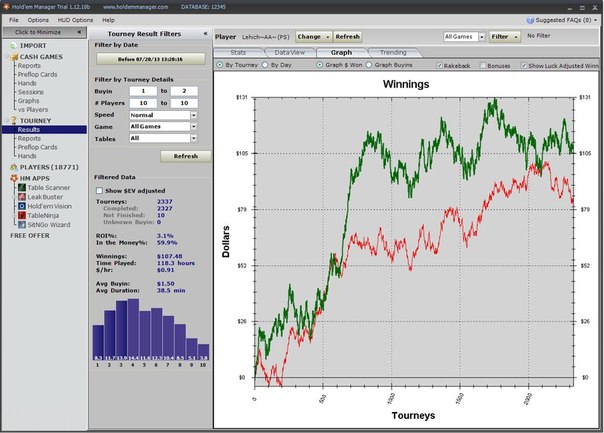Open the Change player dropdown button
The height and width of the screenshot is (433, 604).
pyautogui.click(x=313, y=37)
